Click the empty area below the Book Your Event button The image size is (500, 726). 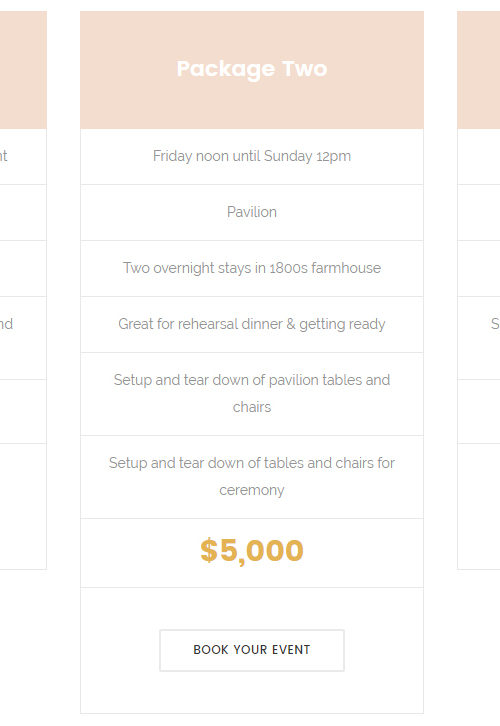pos(252,692)
